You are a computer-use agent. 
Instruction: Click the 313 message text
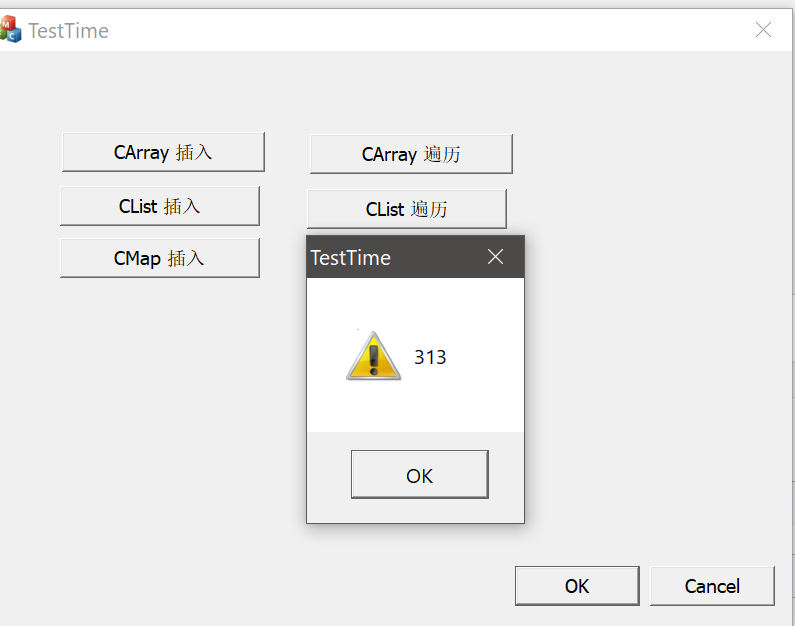[x=430, y=357]
